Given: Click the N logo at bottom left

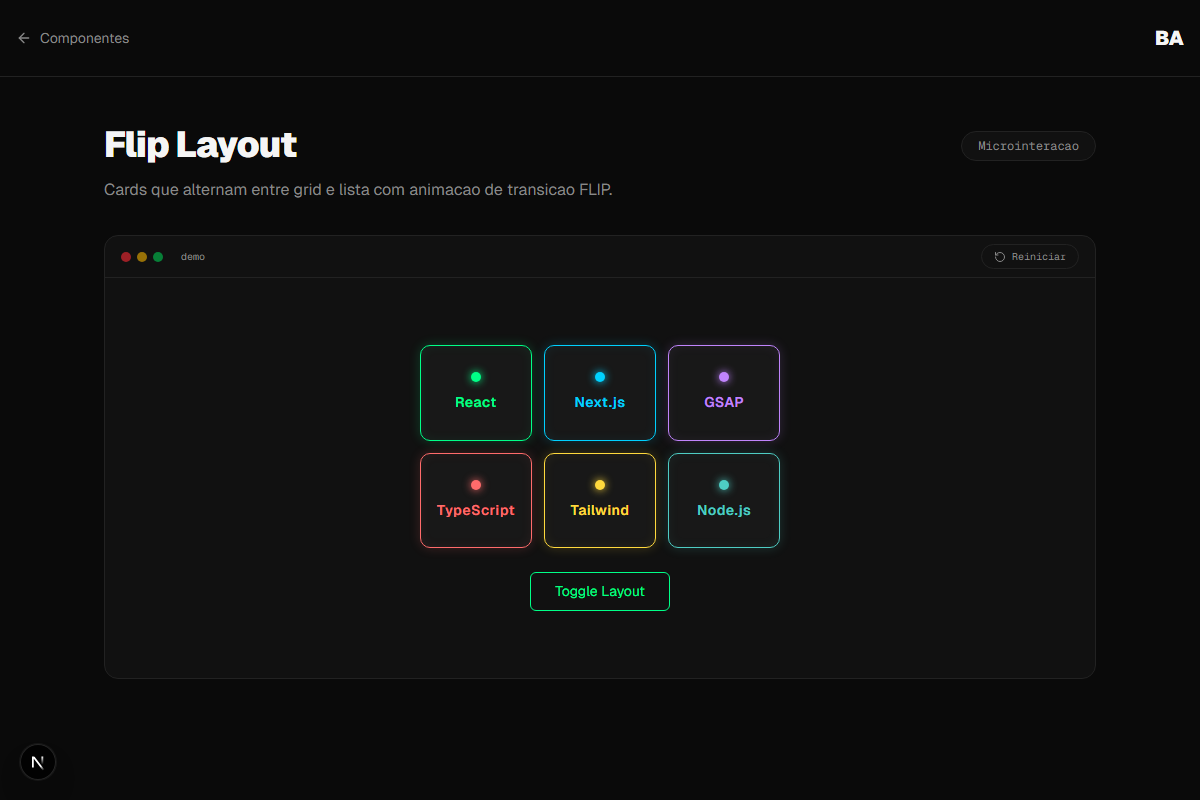Looking at the screenshot, I should [x=37, y=761].
